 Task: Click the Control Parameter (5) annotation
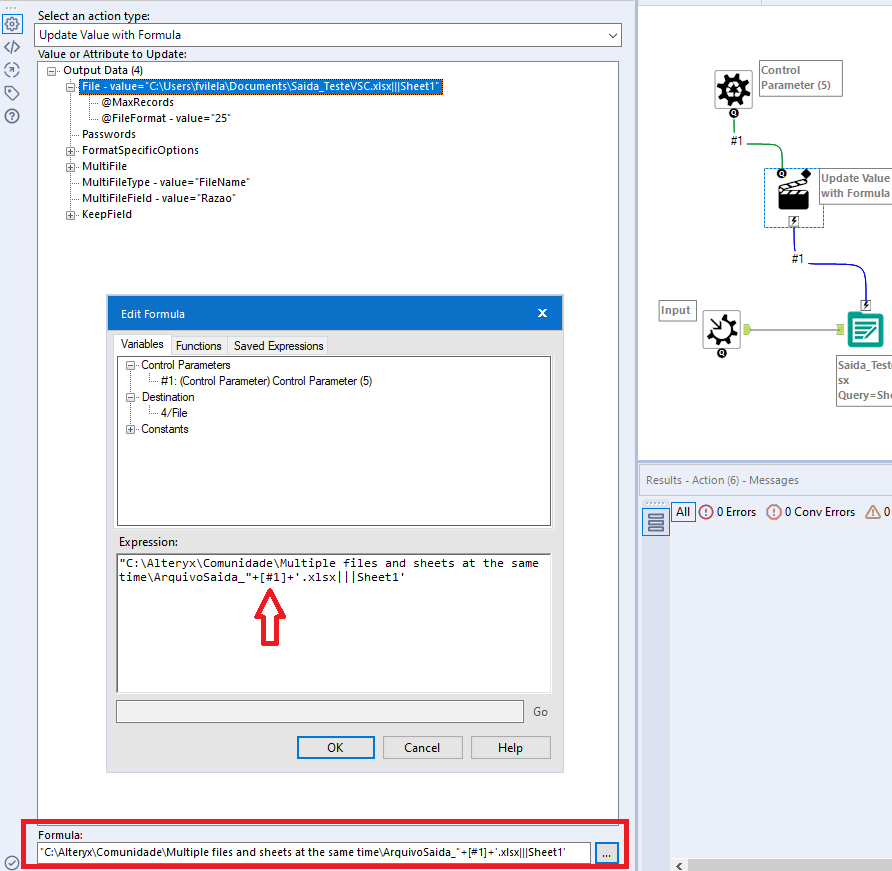coord(800,78)
